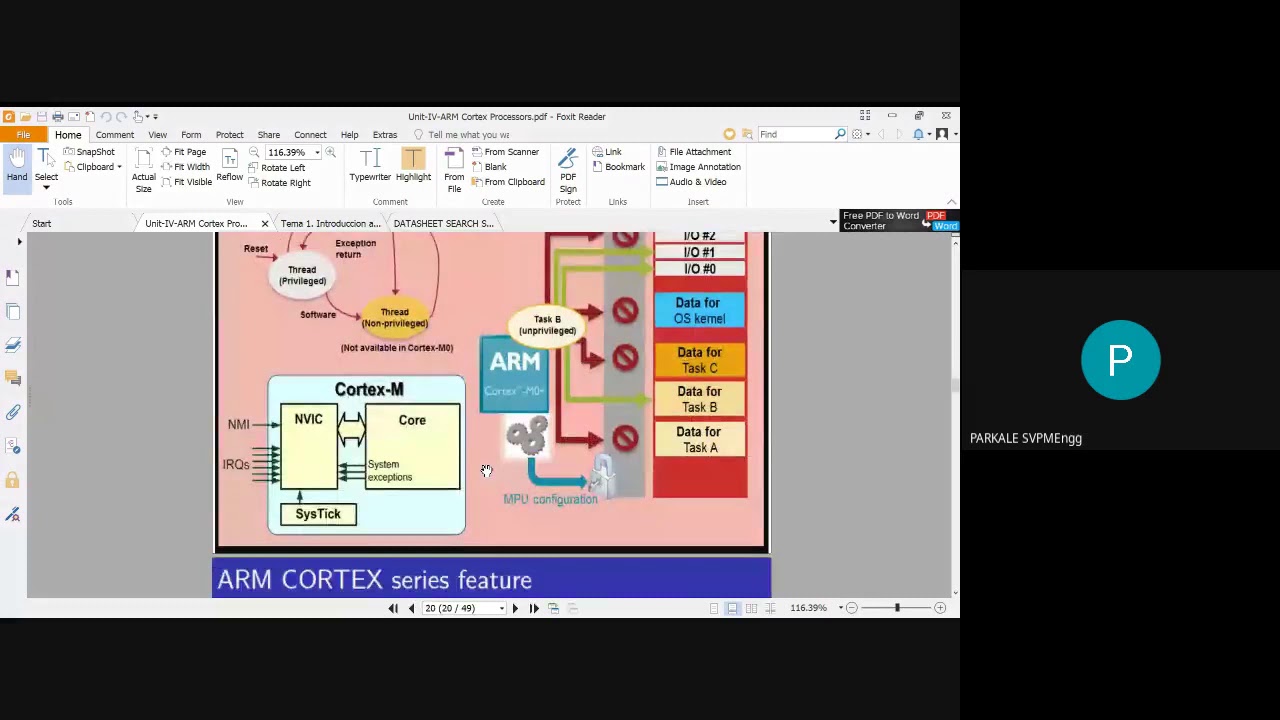Image resolution: width=1280 pixels, height=720 pixels.
Task: Open the Clipboard dropdown
Action: point(93,167)
